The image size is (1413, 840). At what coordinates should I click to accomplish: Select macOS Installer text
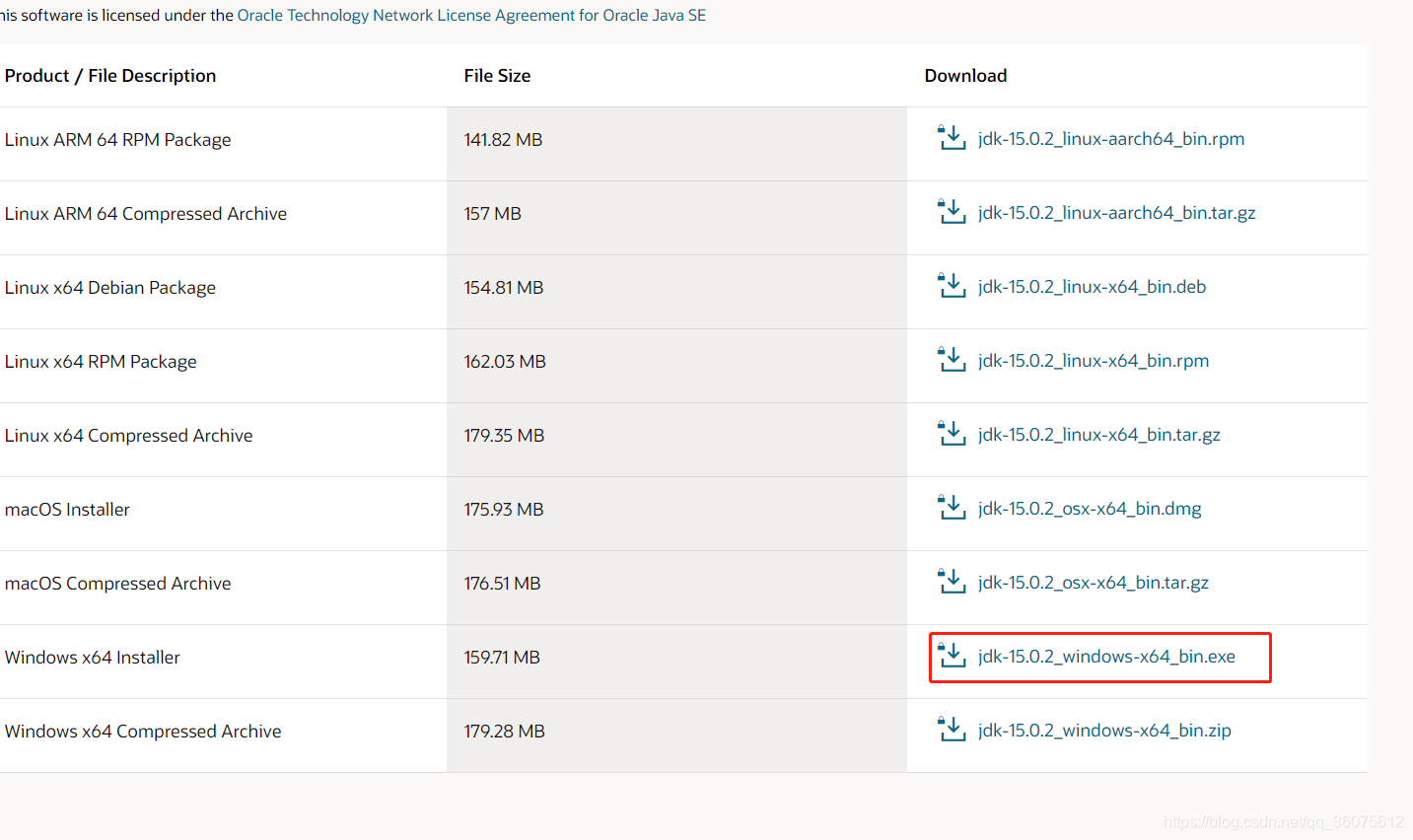67,510
